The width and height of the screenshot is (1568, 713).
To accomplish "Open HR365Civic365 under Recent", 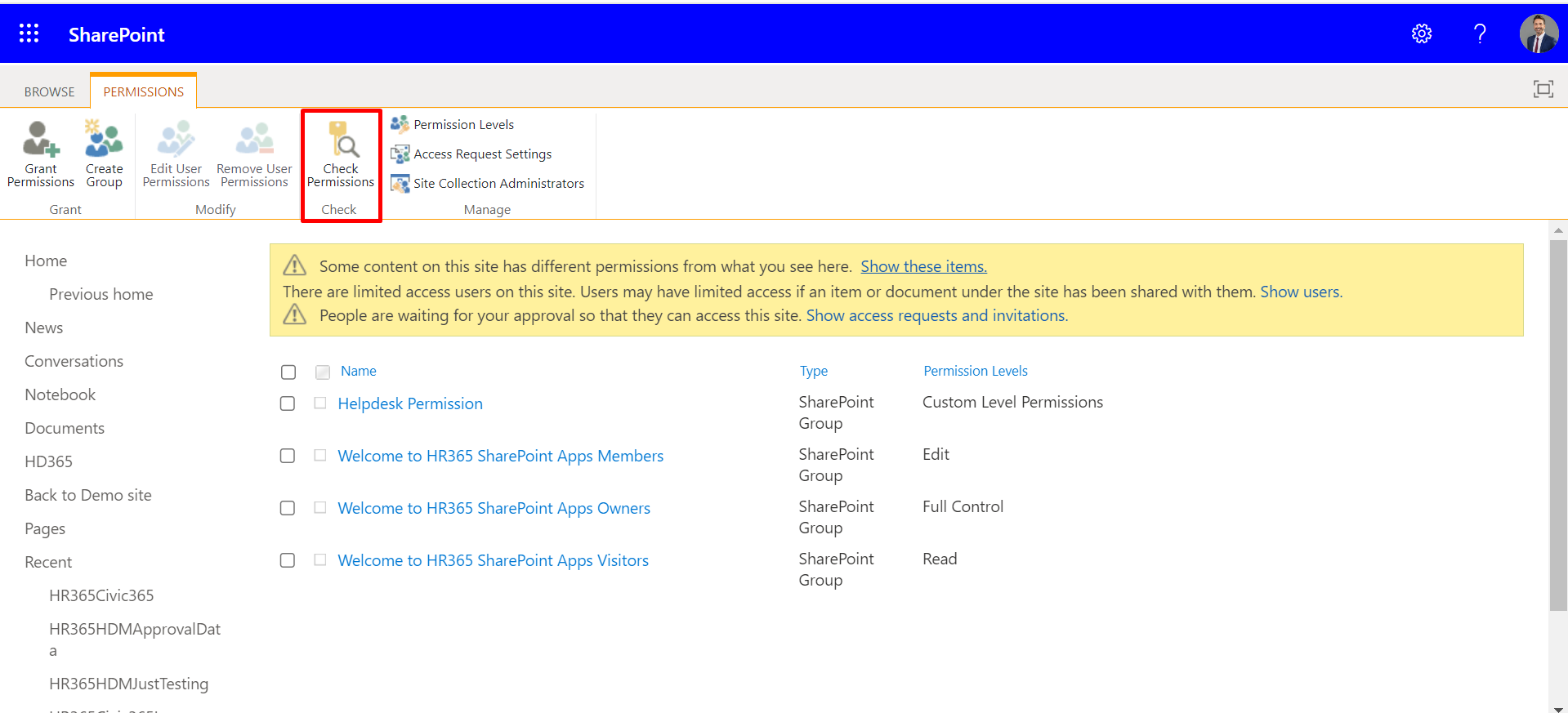I will point(101,595).
